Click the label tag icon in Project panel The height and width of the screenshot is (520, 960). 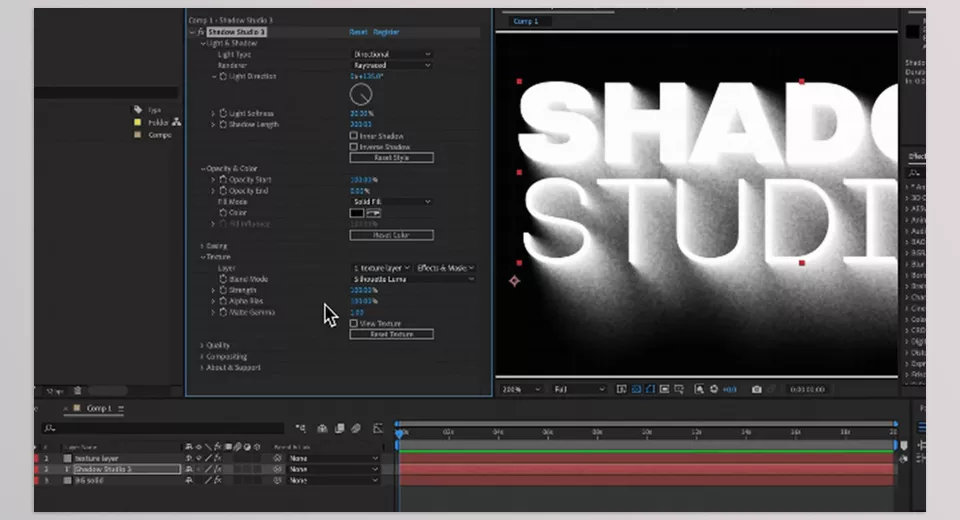138,110
